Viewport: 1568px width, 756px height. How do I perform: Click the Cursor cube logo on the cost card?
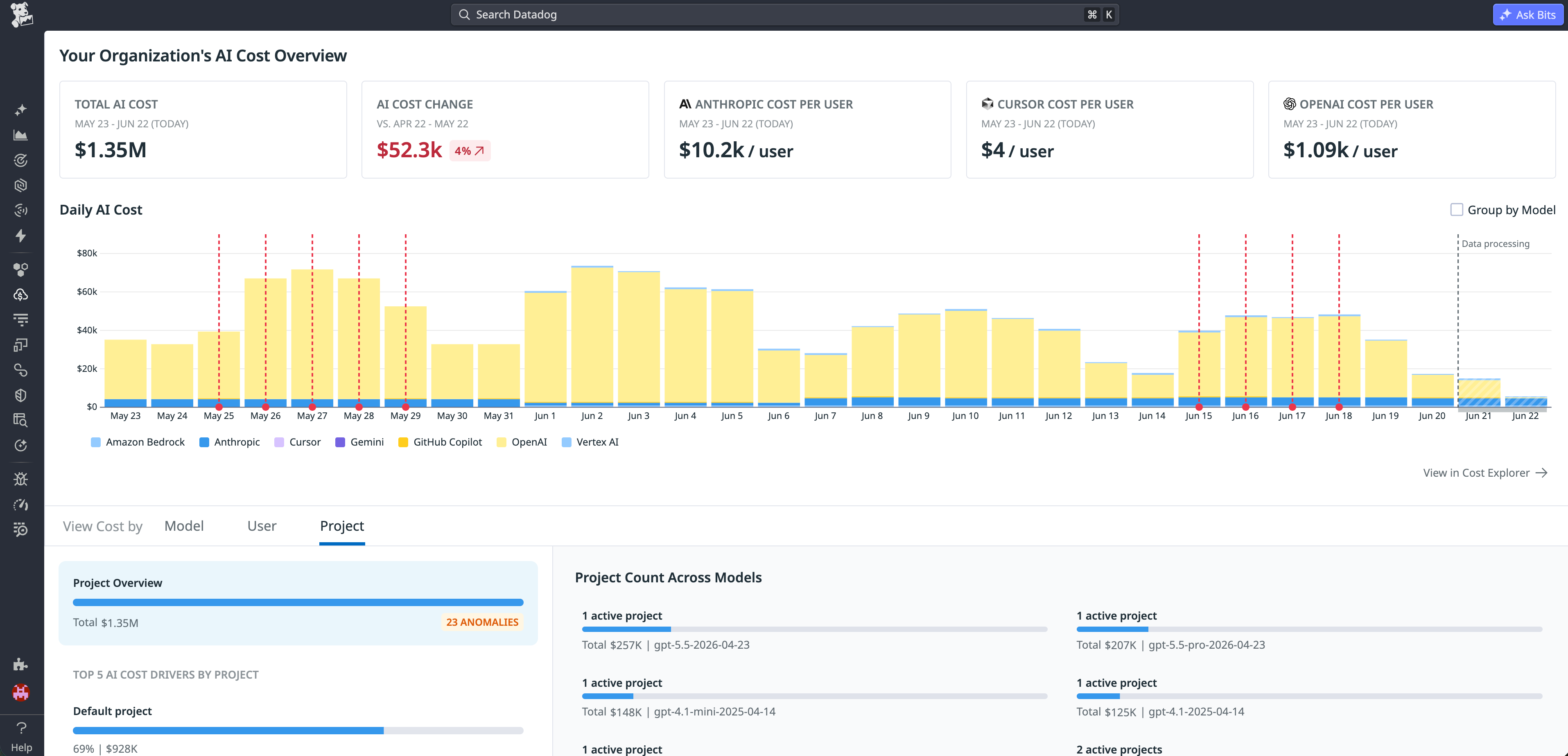pos(987,104)
